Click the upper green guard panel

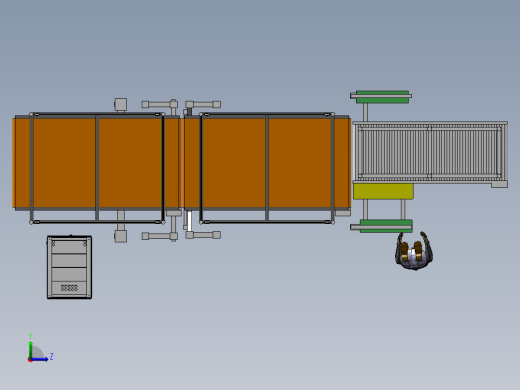point(382,97)
